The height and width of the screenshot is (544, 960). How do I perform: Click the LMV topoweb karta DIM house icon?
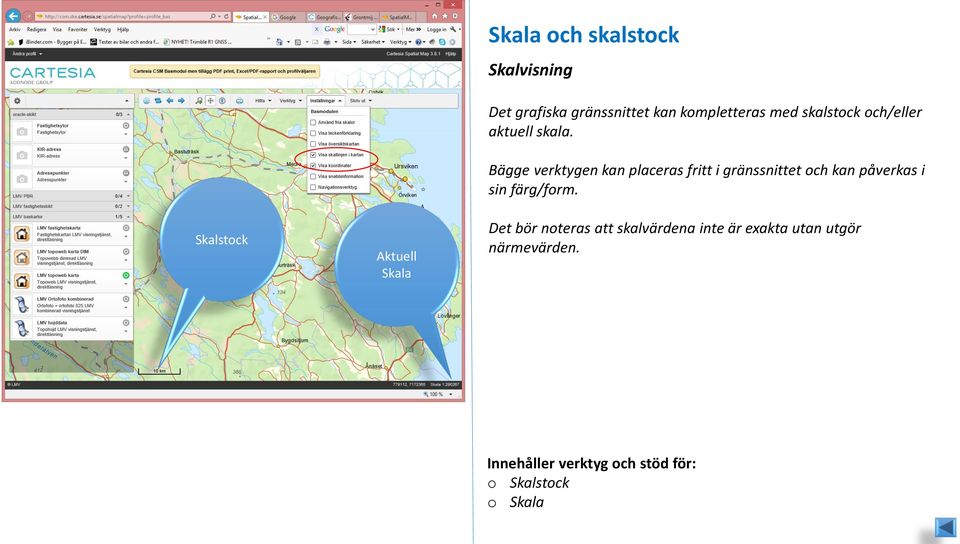click(x=22, y=258)
